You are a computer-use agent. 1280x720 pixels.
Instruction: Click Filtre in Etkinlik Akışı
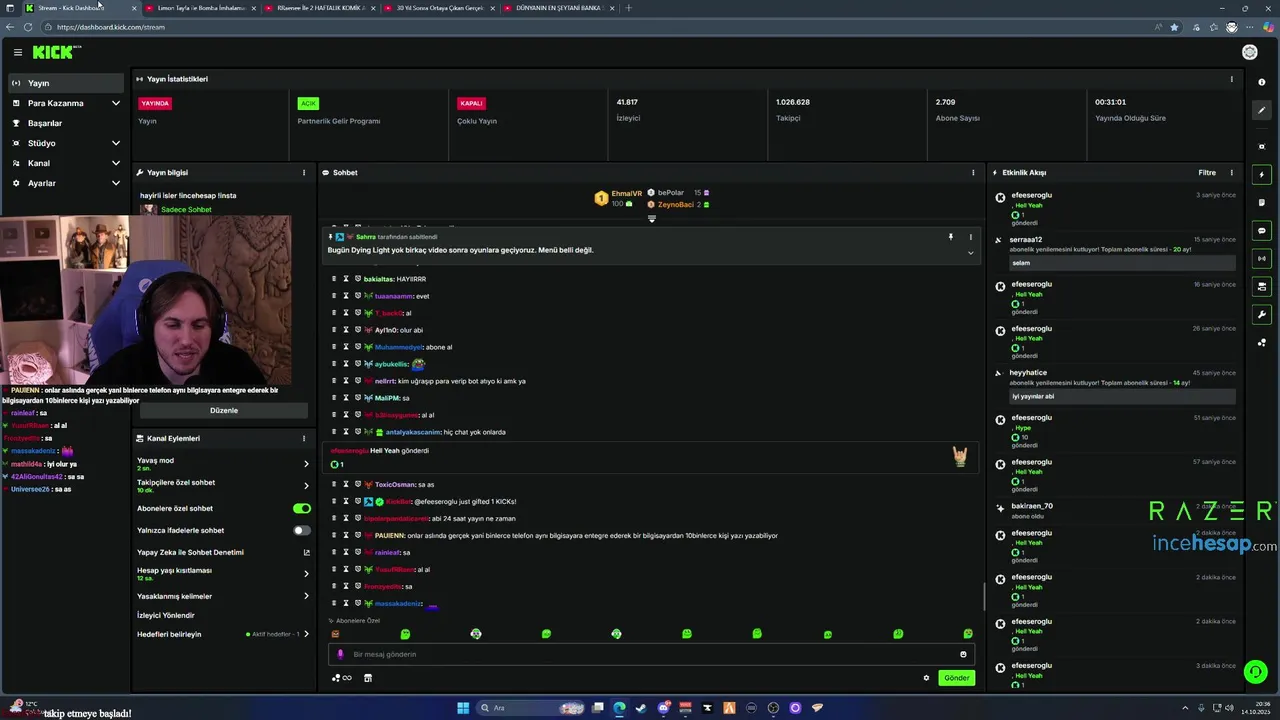1207,173
